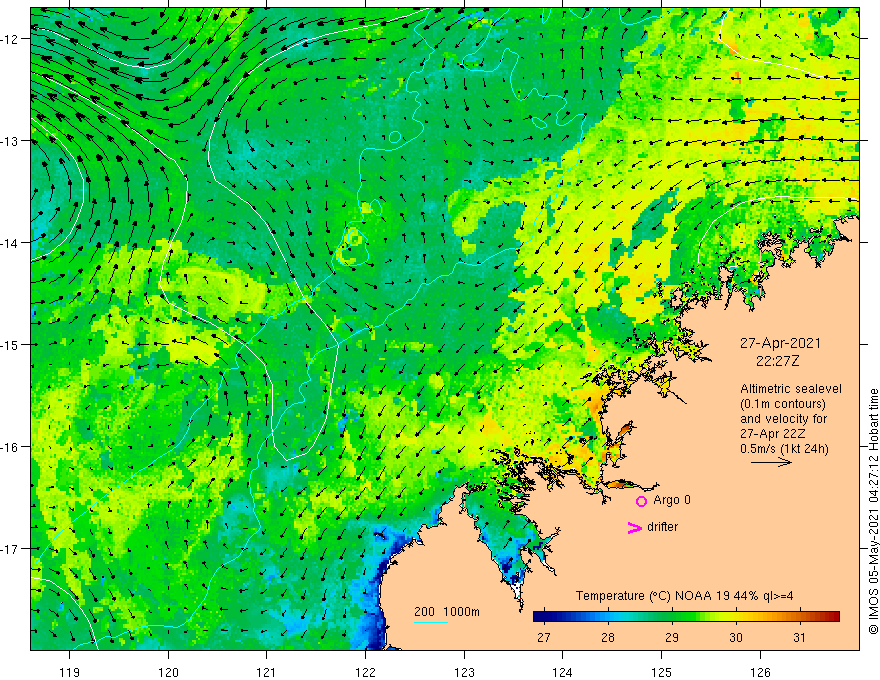Click the 124 longitude axis label
The height and width of the screenshot is (680, 880).
(x=563, y=672)
